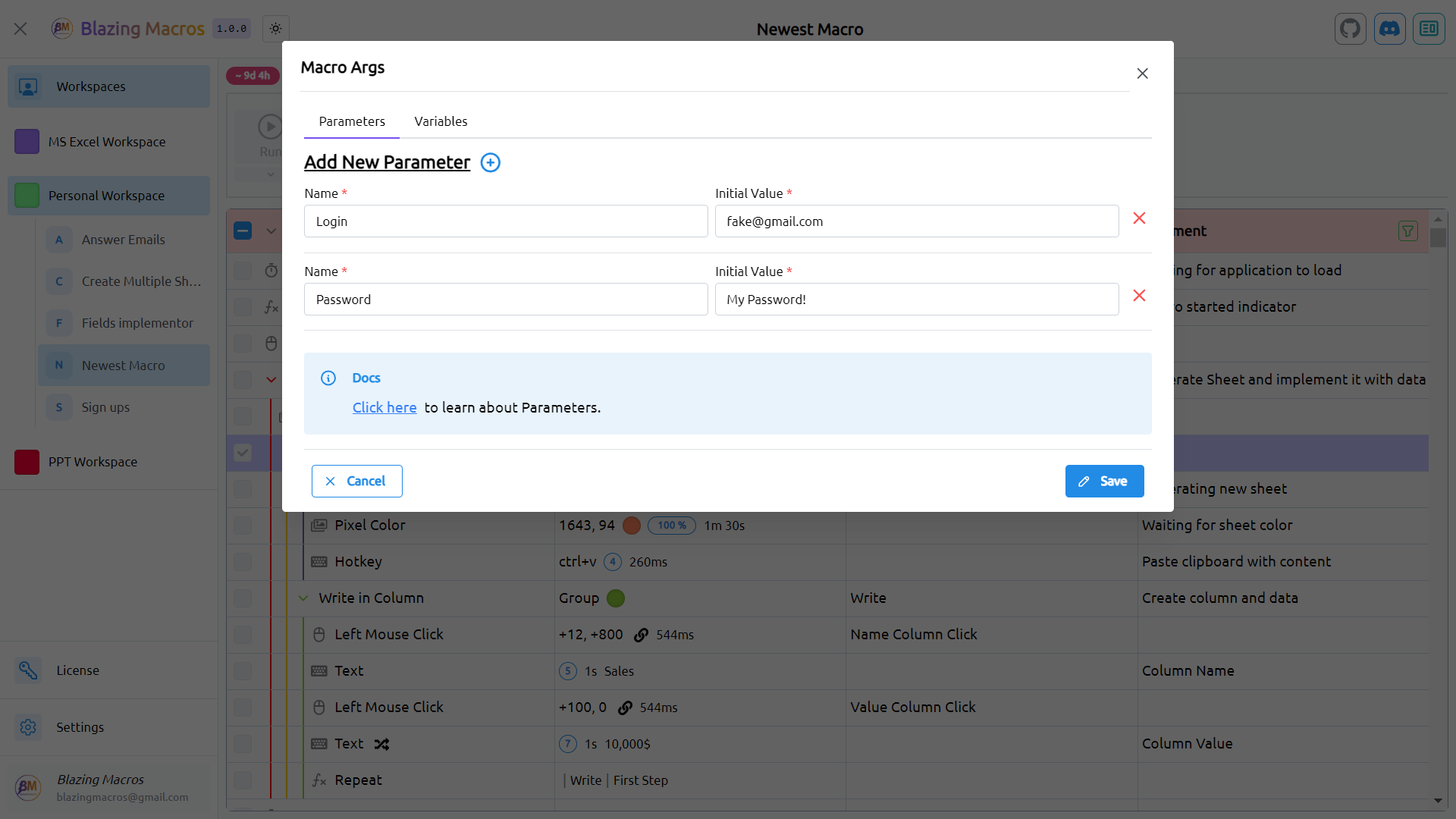This screenshot has width=1456, height=819.
Task: Click the plus icon to add new parameter
Action: (491, 163)
